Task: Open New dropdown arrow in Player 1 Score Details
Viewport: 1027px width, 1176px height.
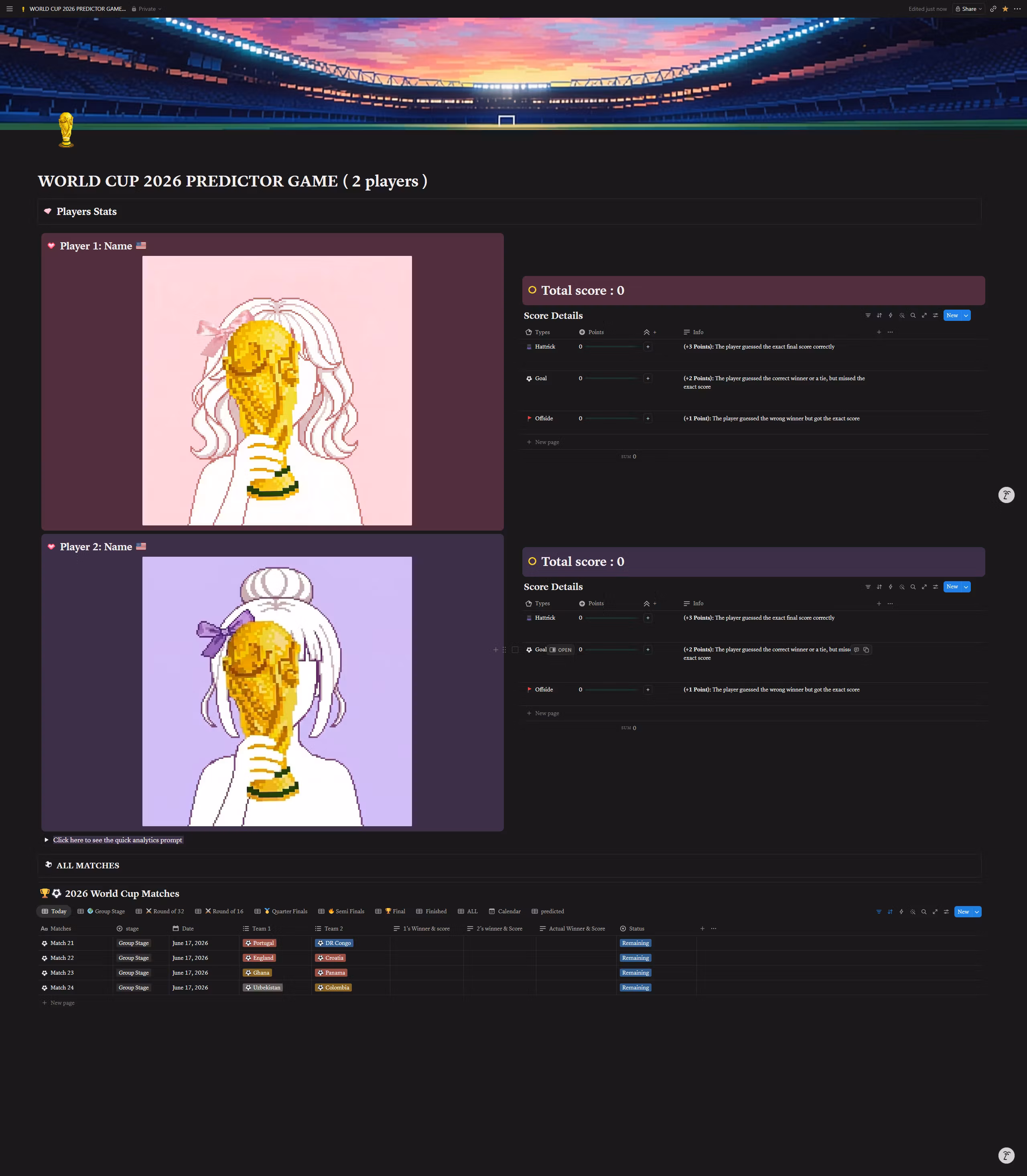Action: (x=966, y=315)
